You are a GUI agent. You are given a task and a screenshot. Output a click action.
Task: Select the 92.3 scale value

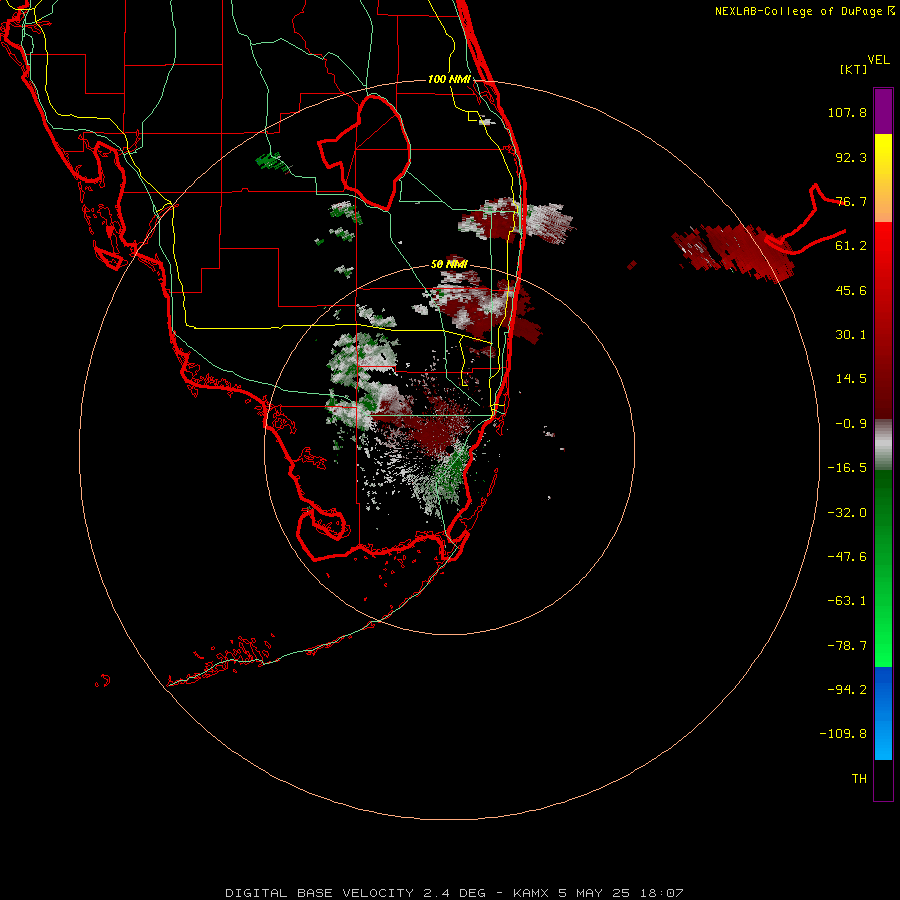pyautogui.click(x=851, y=157)
